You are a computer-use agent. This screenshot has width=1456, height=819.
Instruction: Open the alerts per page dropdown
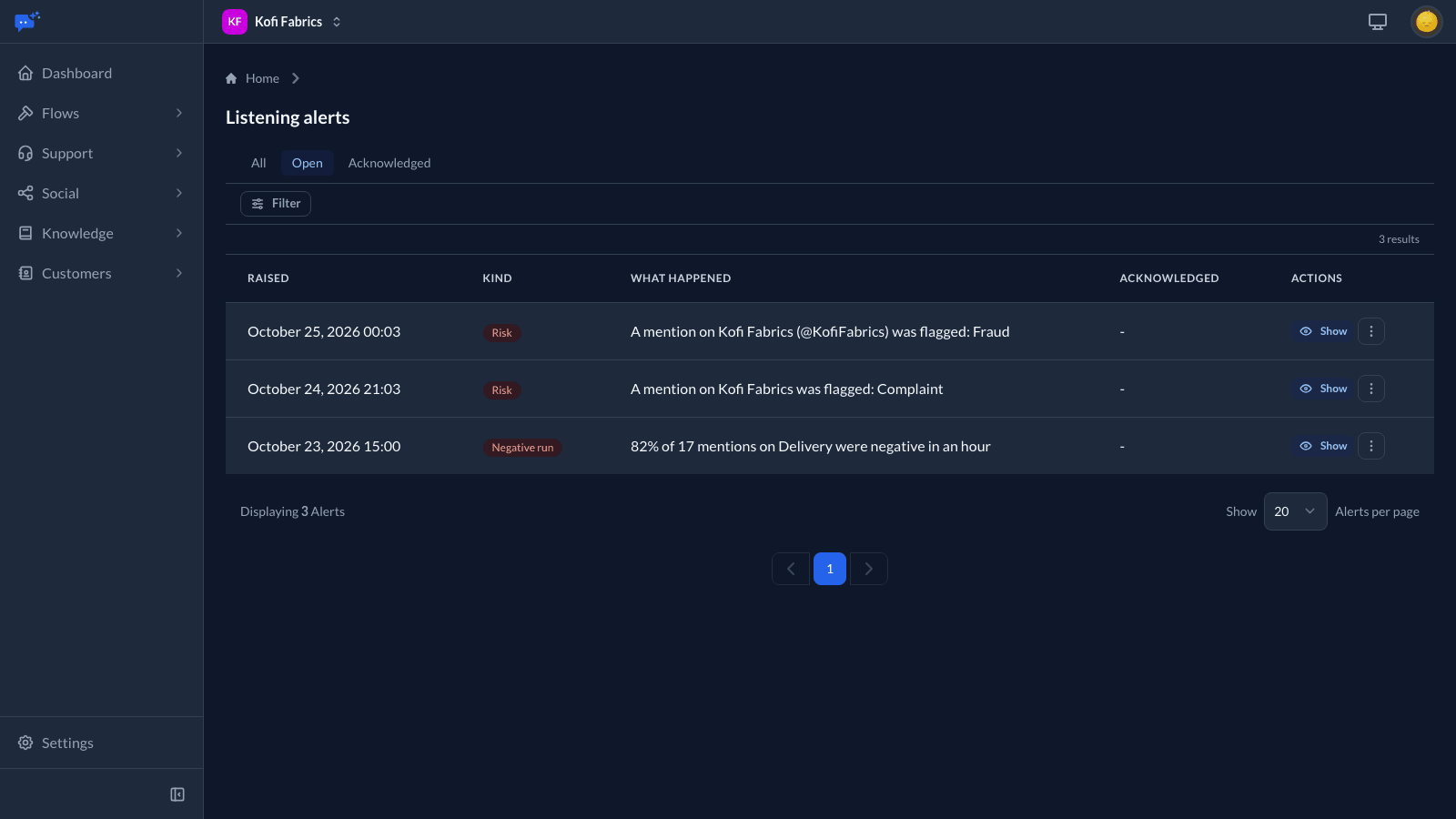pyautogui.click(x=1295, y=511)
